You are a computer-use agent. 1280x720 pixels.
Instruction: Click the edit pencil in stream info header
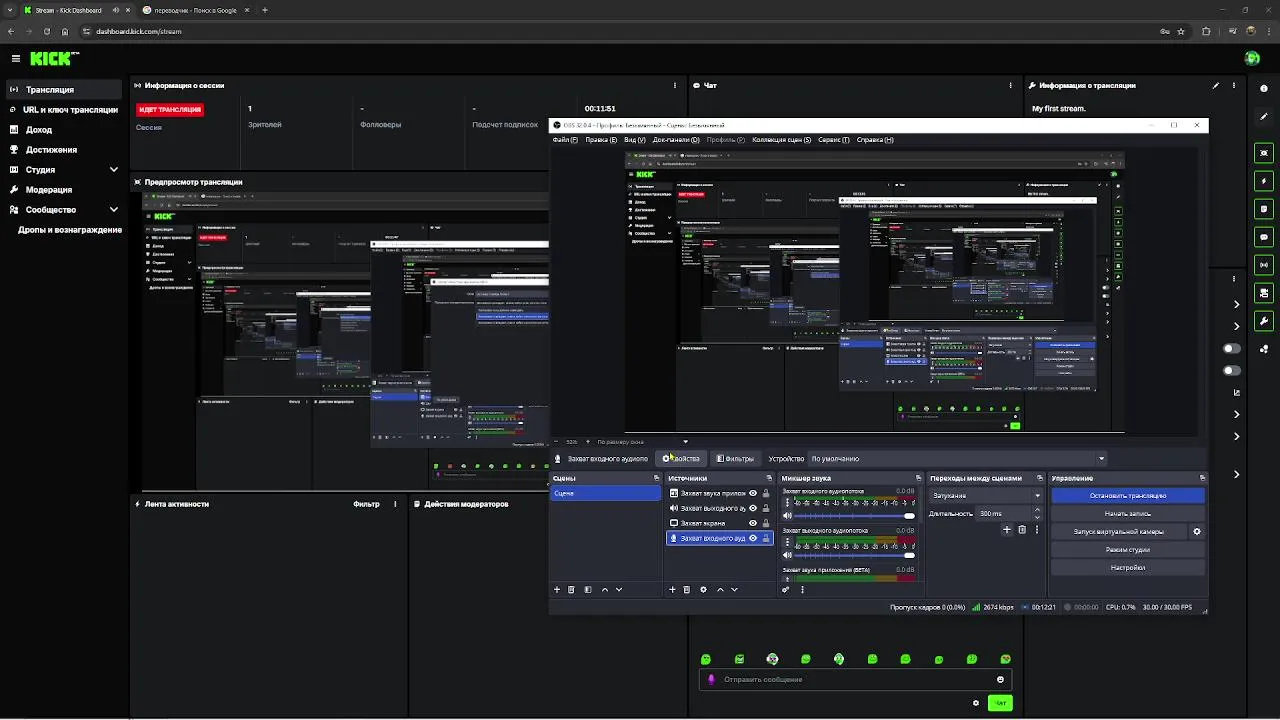click(1216, 86)
